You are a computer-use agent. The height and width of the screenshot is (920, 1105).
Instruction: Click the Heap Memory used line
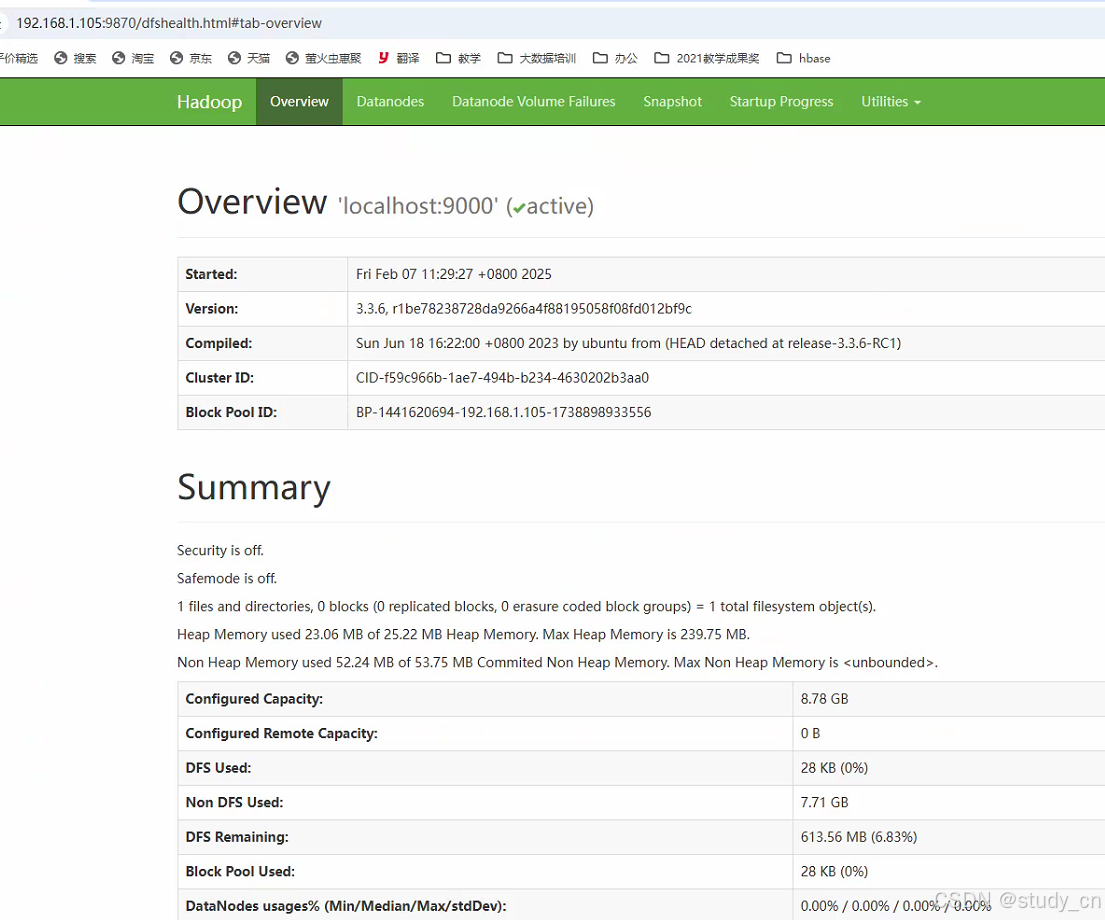click(x=463, y=634)
